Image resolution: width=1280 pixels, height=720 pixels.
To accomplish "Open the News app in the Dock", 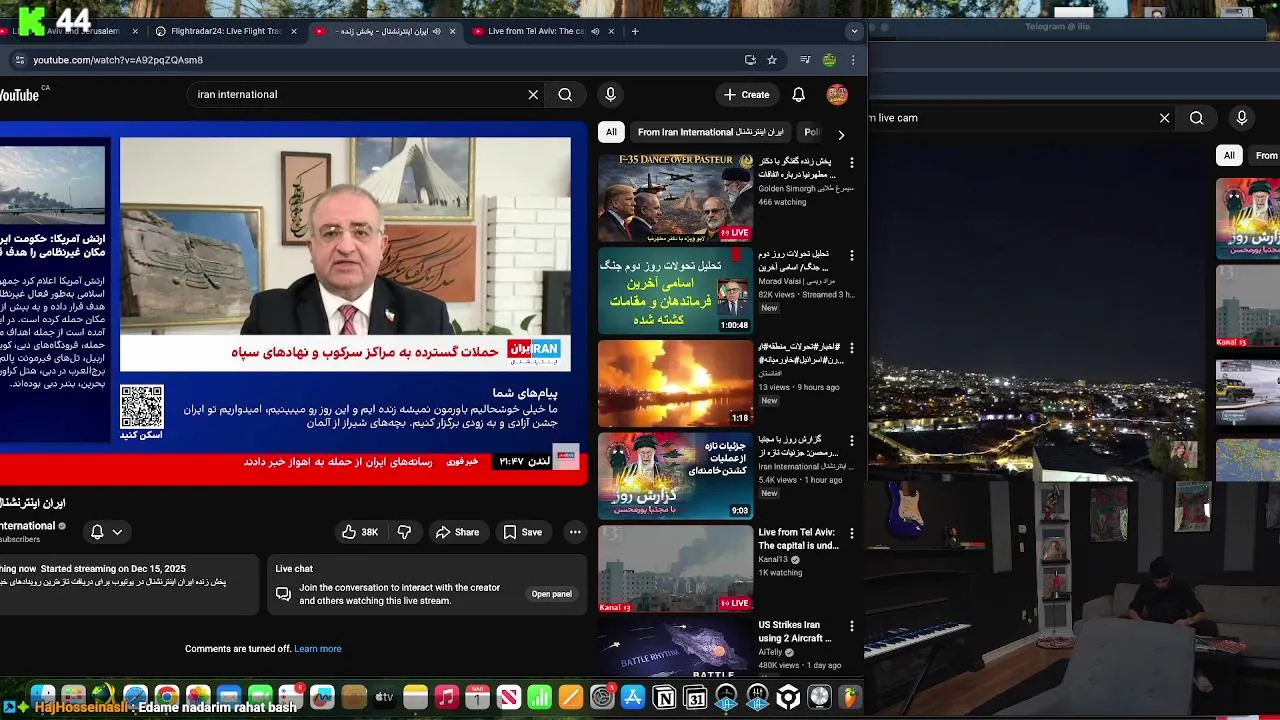I will [x=508, y=697].
